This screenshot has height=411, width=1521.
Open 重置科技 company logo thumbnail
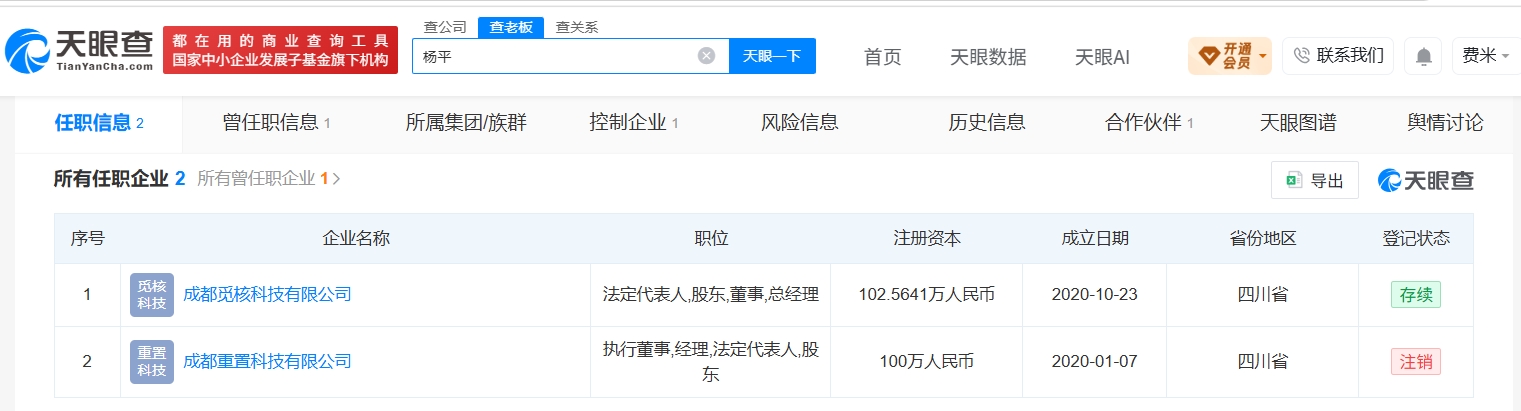(152, 361)
